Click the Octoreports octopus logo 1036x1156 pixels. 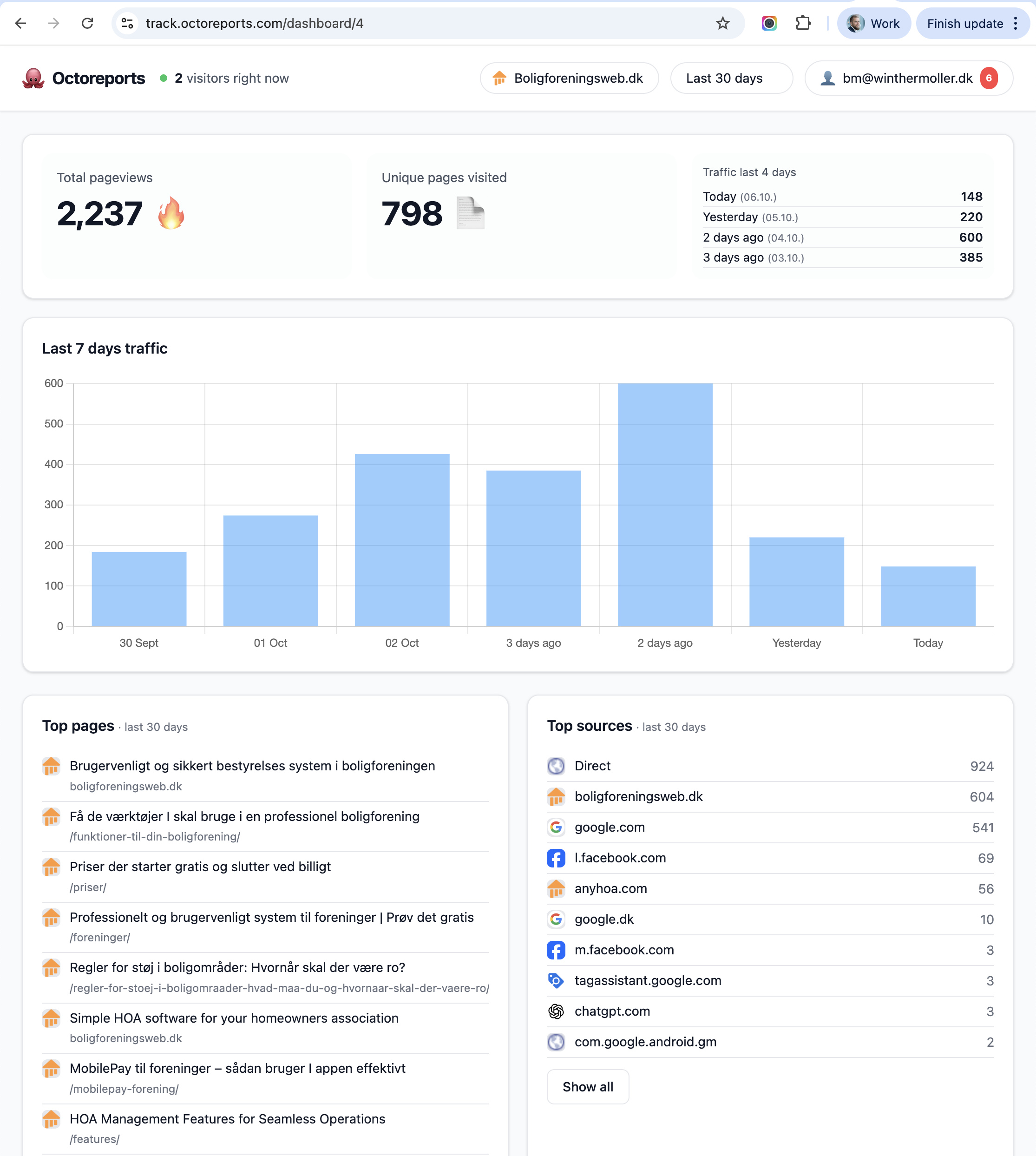point(33,79)
